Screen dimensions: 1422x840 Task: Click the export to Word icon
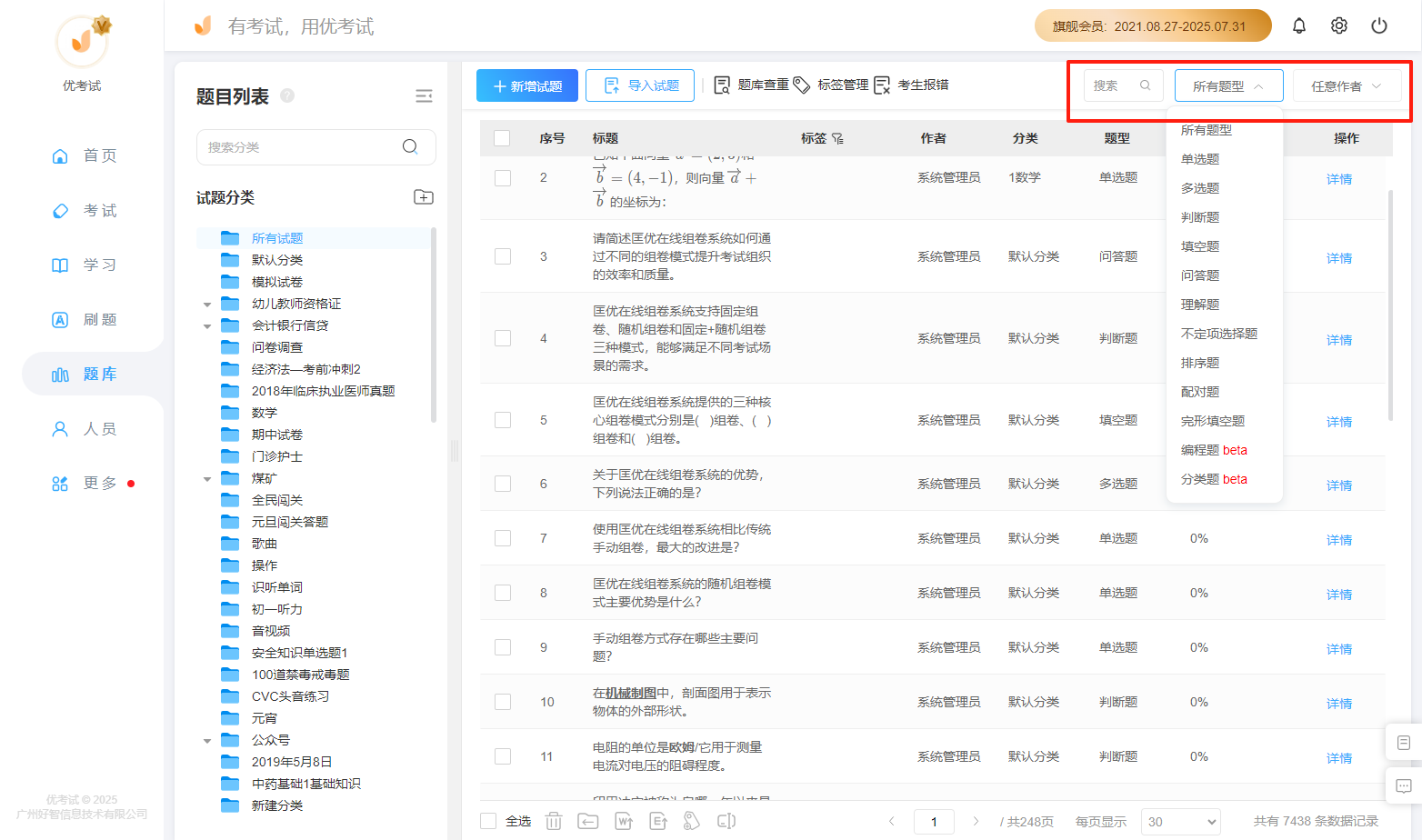click(x=624, y=821)
